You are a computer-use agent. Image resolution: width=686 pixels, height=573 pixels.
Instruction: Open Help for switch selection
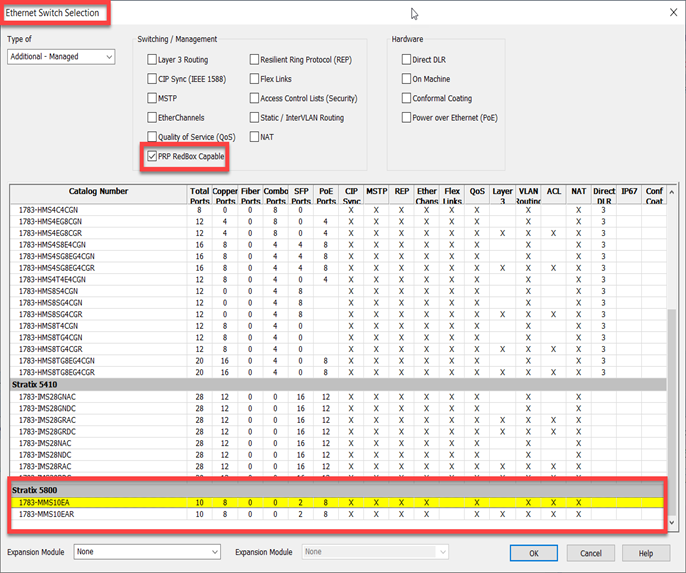(646, 553)
